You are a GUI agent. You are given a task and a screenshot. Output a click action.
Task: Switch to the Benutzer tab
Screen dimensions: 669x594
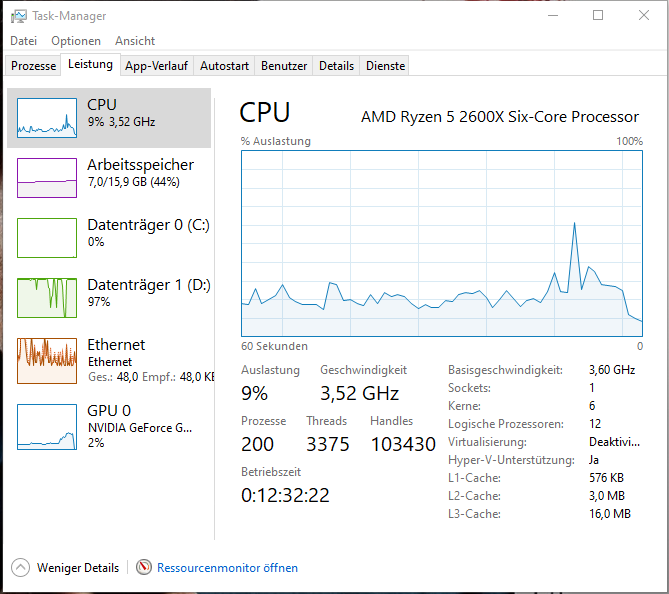tap(284, 66)
